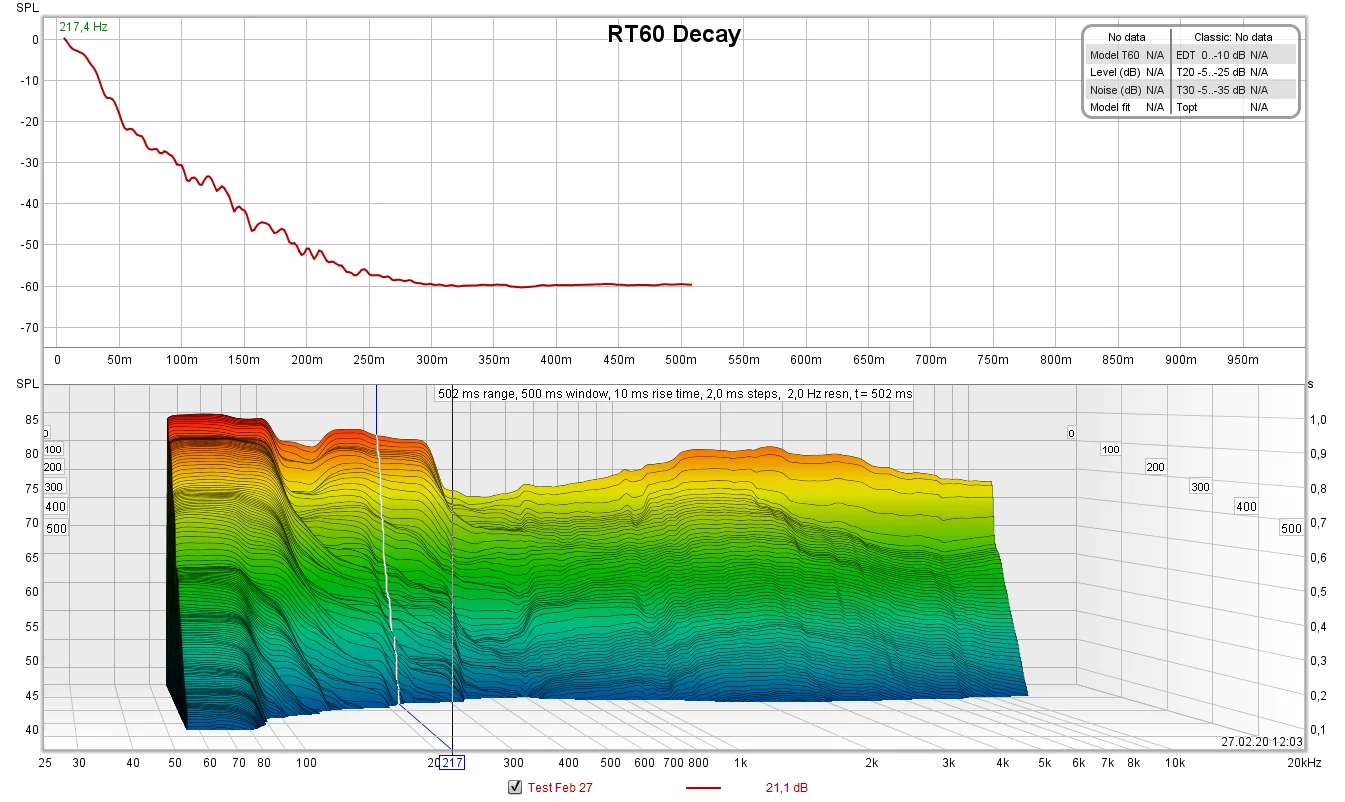Click the 500m mark on time axis
This screenshot has width=1345, height=802.
tap(680, 360)
